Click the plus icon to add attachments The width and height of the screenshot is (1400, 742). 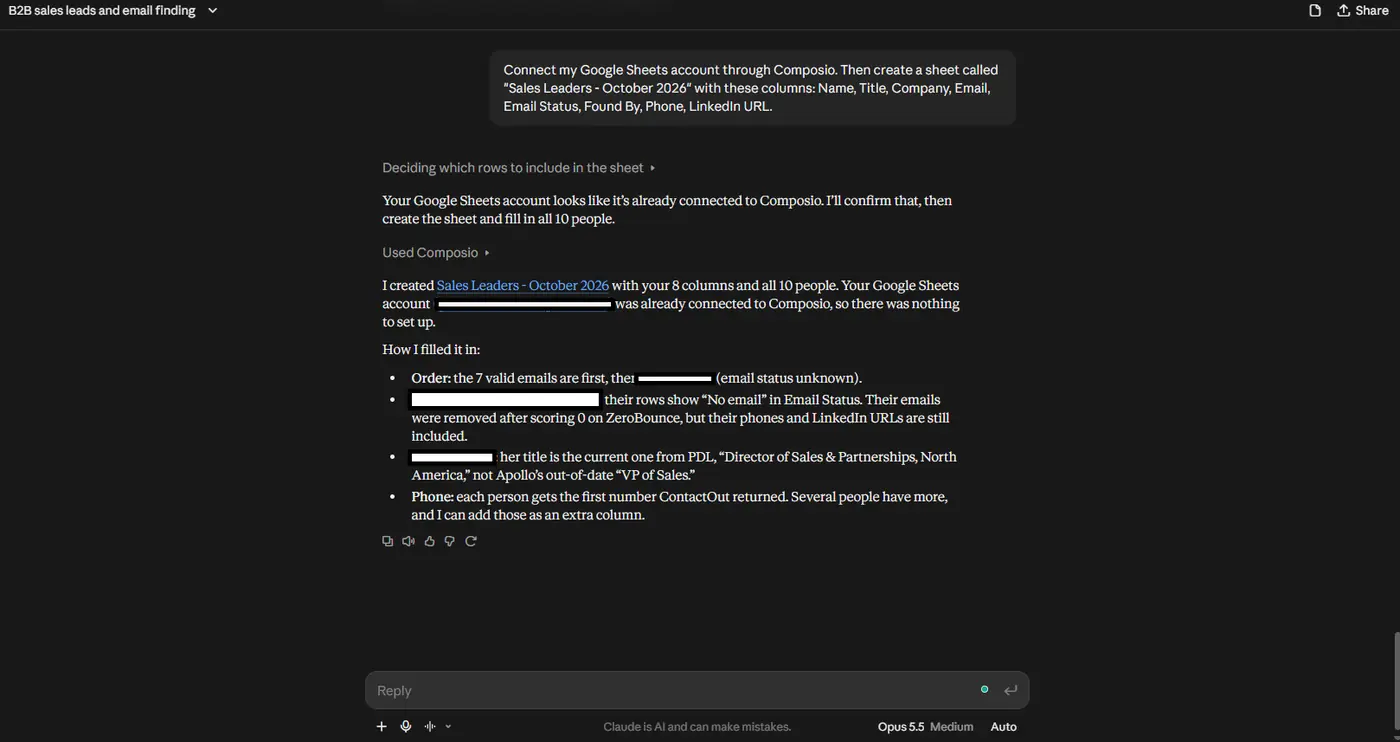point(381,726)
